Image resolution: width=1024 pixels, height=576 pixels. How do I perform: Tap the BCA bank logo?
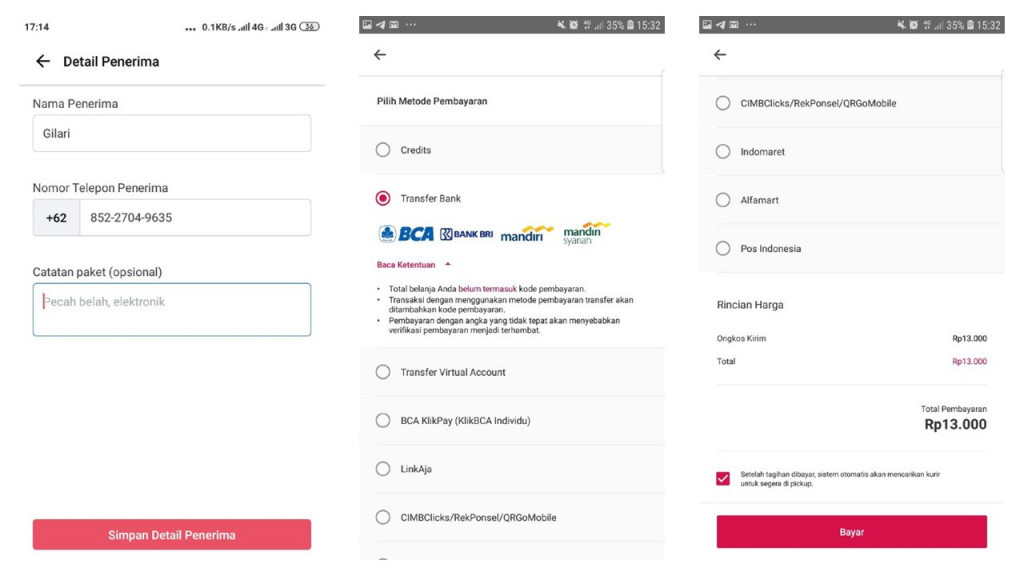tap(406, 234)
